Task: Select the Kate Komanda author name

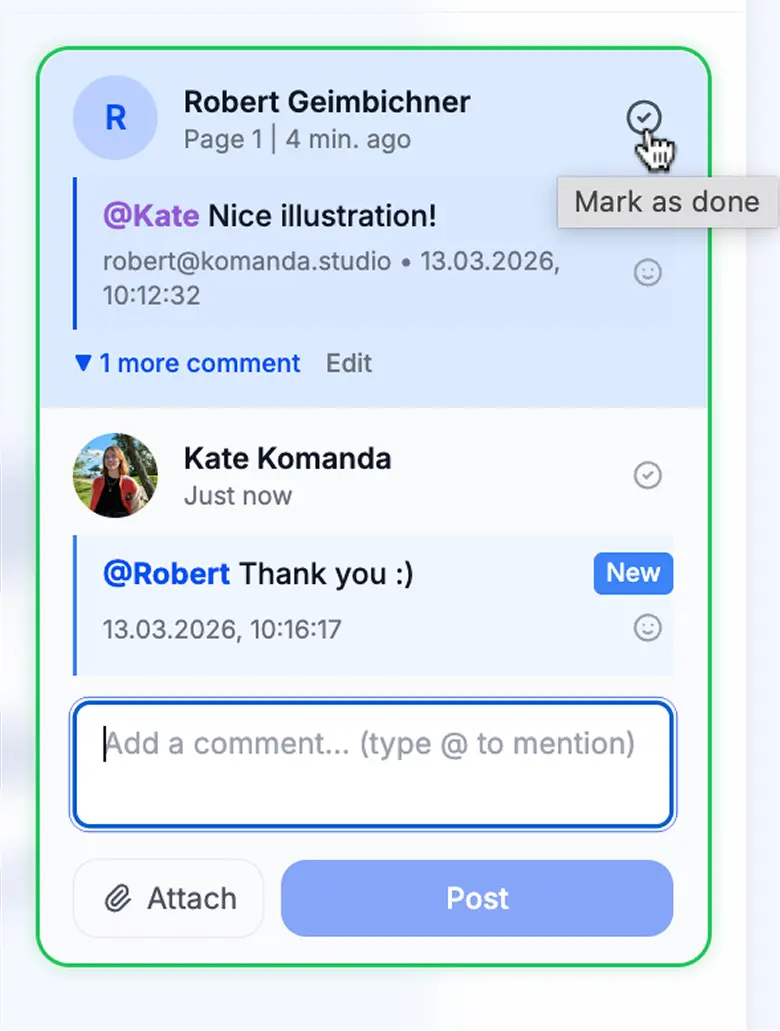Action: 287,459
